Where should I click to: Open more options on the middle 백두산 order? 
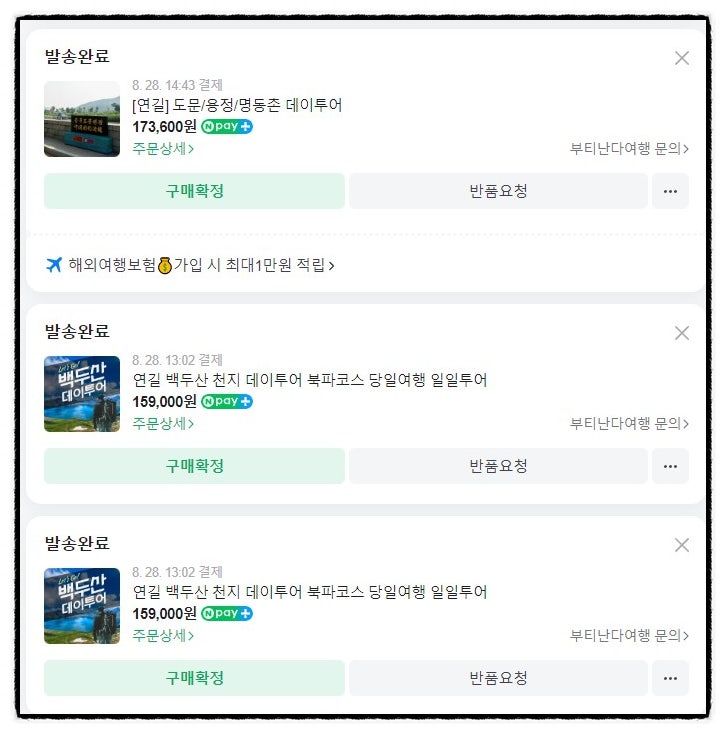[670, 466]
